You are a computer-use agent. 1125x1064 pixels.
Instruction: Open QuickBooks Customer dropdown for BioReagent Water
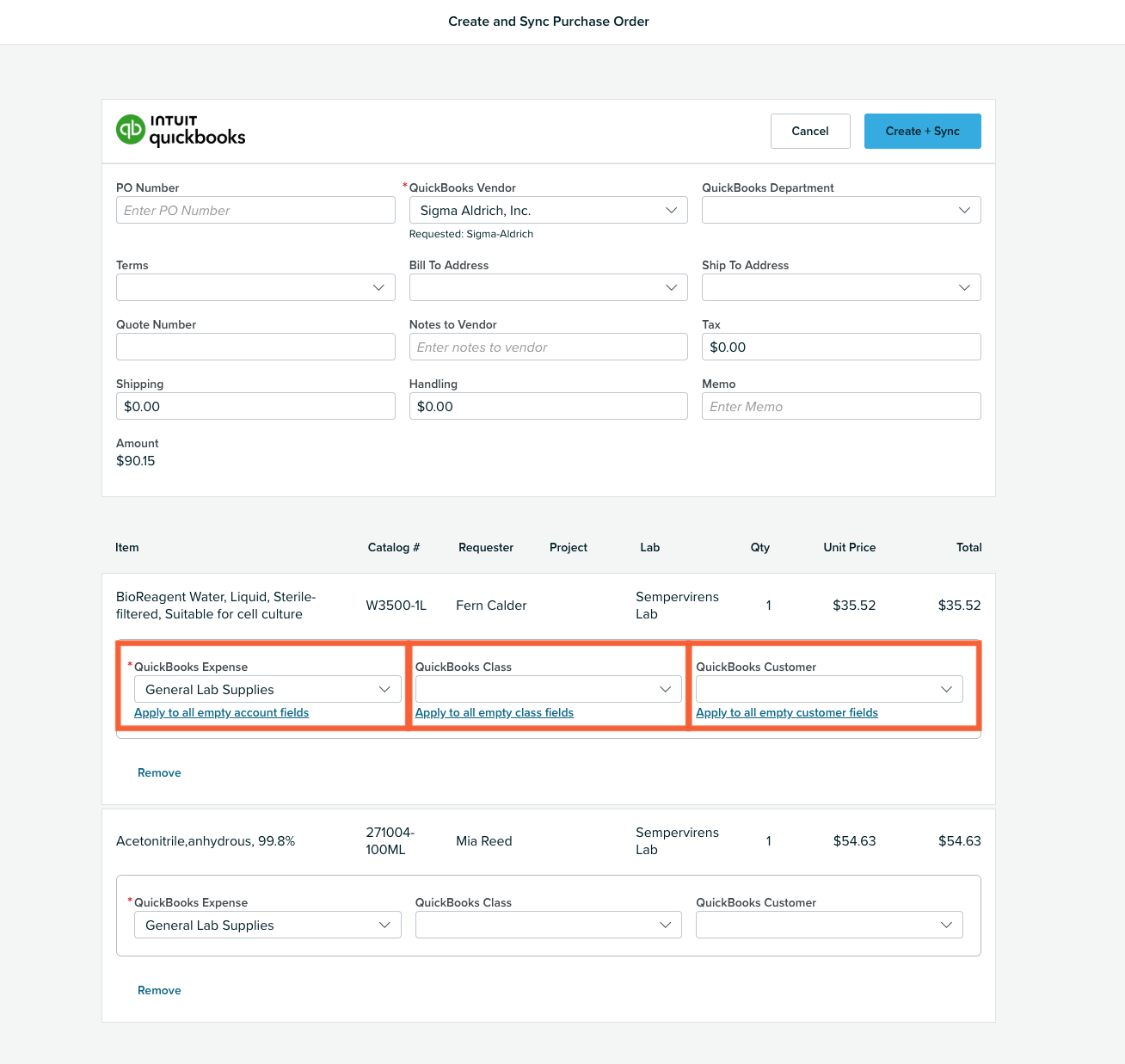point(829,689)
